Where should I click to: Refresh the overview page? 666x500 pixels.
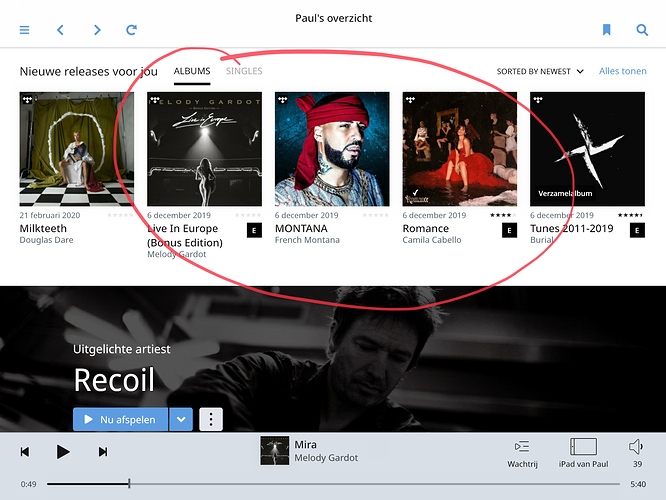132,30
